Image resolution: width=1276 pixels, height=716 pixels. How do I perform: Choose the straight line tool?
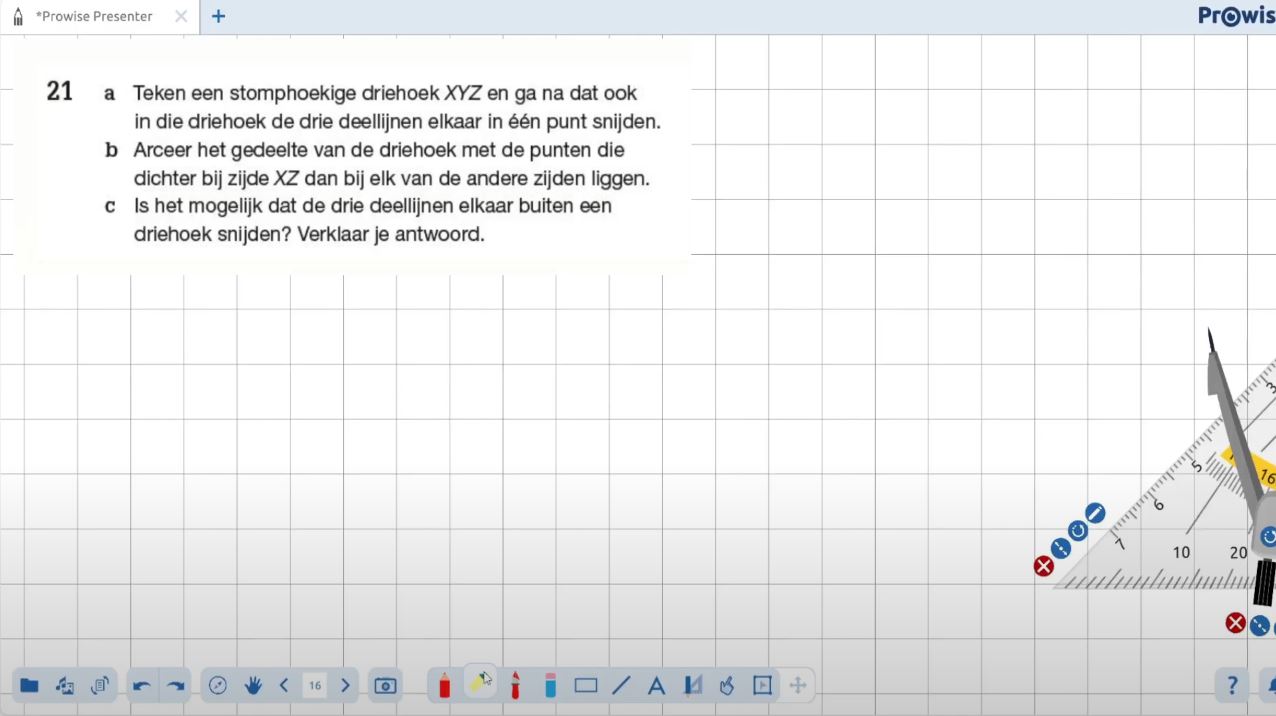(621, 685)
